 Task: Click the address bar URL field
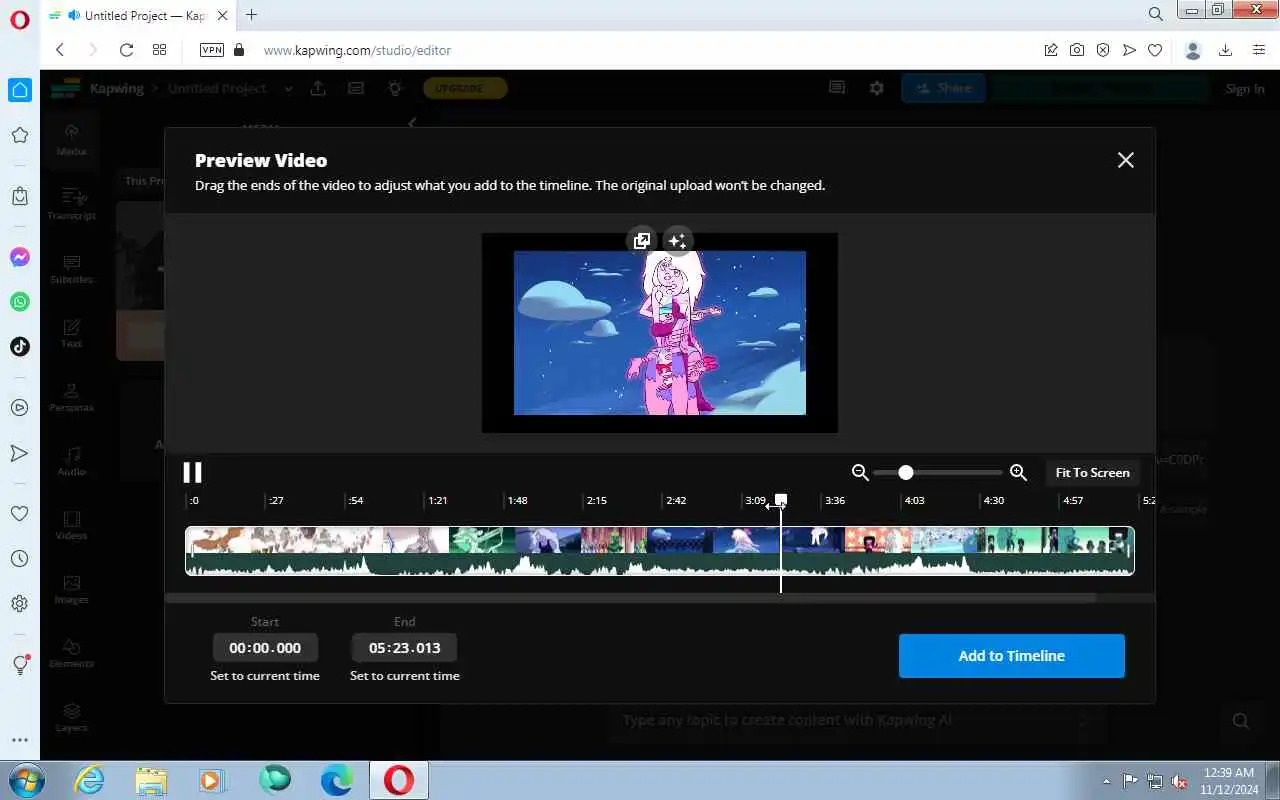[x=640, y=50]
